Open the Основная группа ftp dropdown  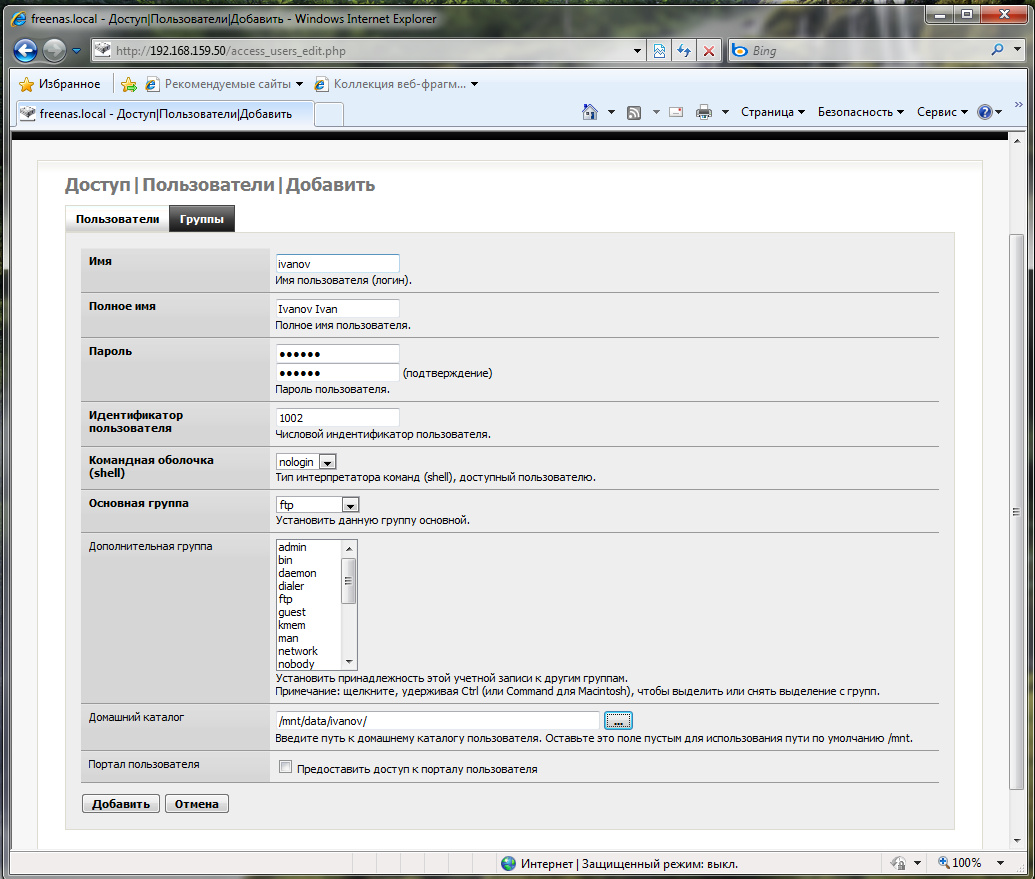[x=317, y=505]
